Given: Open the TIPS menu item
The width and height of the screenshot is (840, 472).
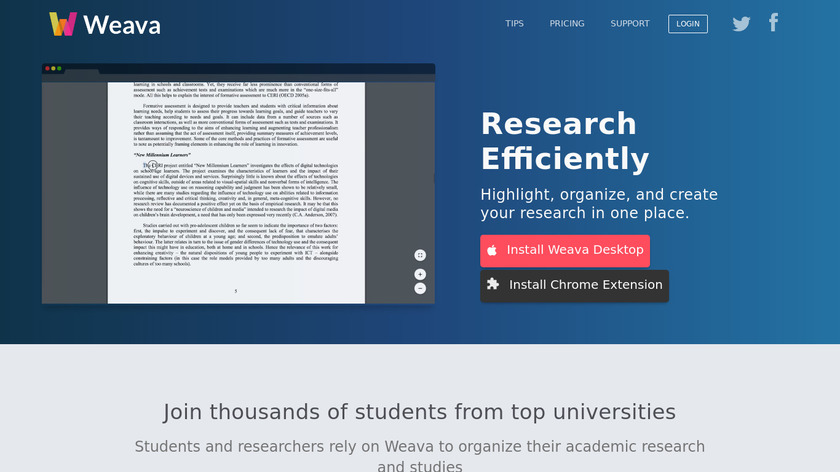Looking at the screenshot, I should 514,24.
